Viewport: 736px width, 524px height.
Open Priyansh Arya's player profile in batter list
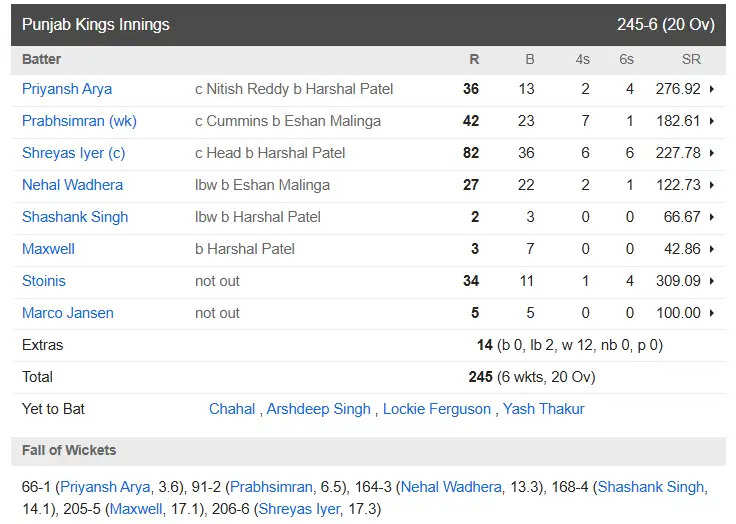tap(67, 89)
